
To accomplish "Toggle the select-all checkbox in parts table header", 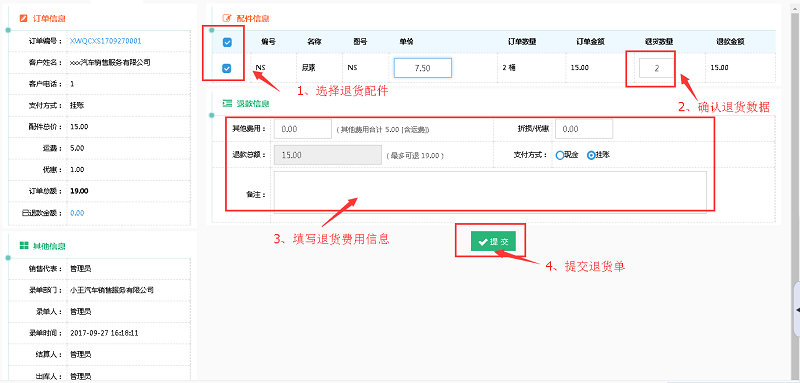I will 227,42.
